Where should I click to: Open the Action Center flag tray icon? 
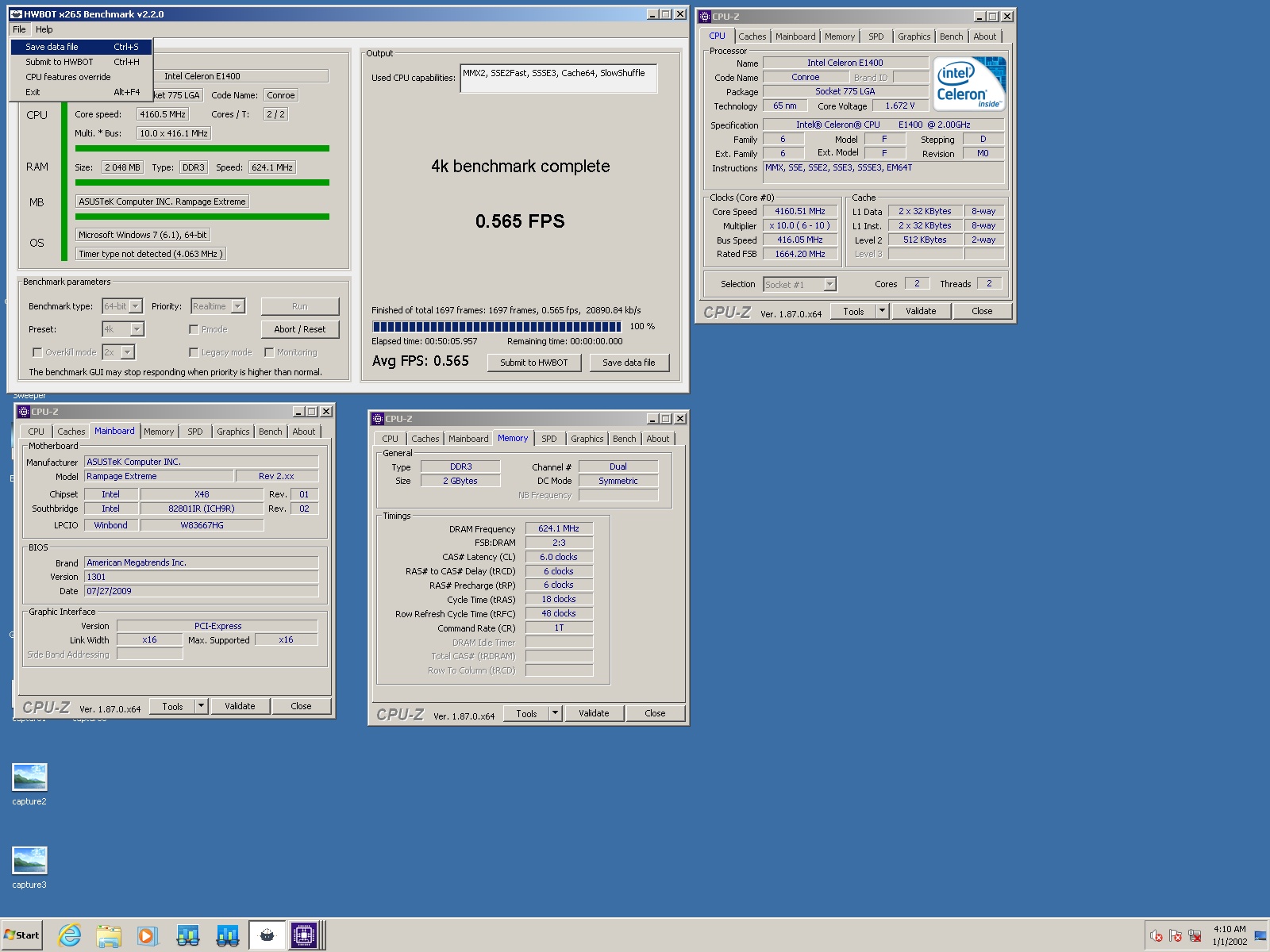tap(1176, 936)
